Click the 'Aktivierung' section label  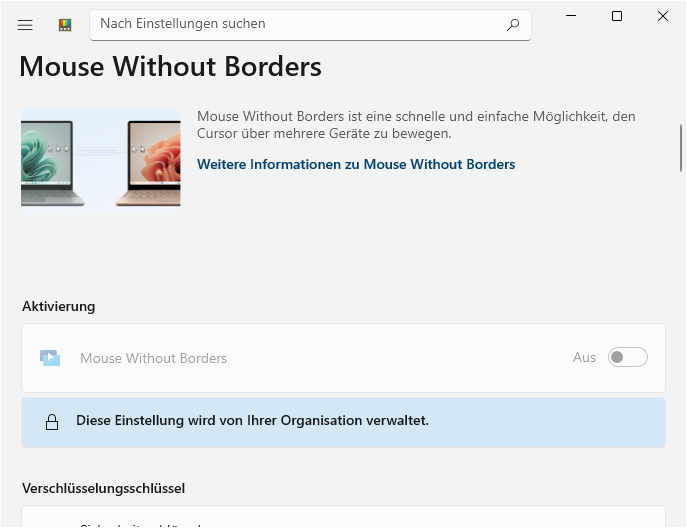[x=59, y=306]
